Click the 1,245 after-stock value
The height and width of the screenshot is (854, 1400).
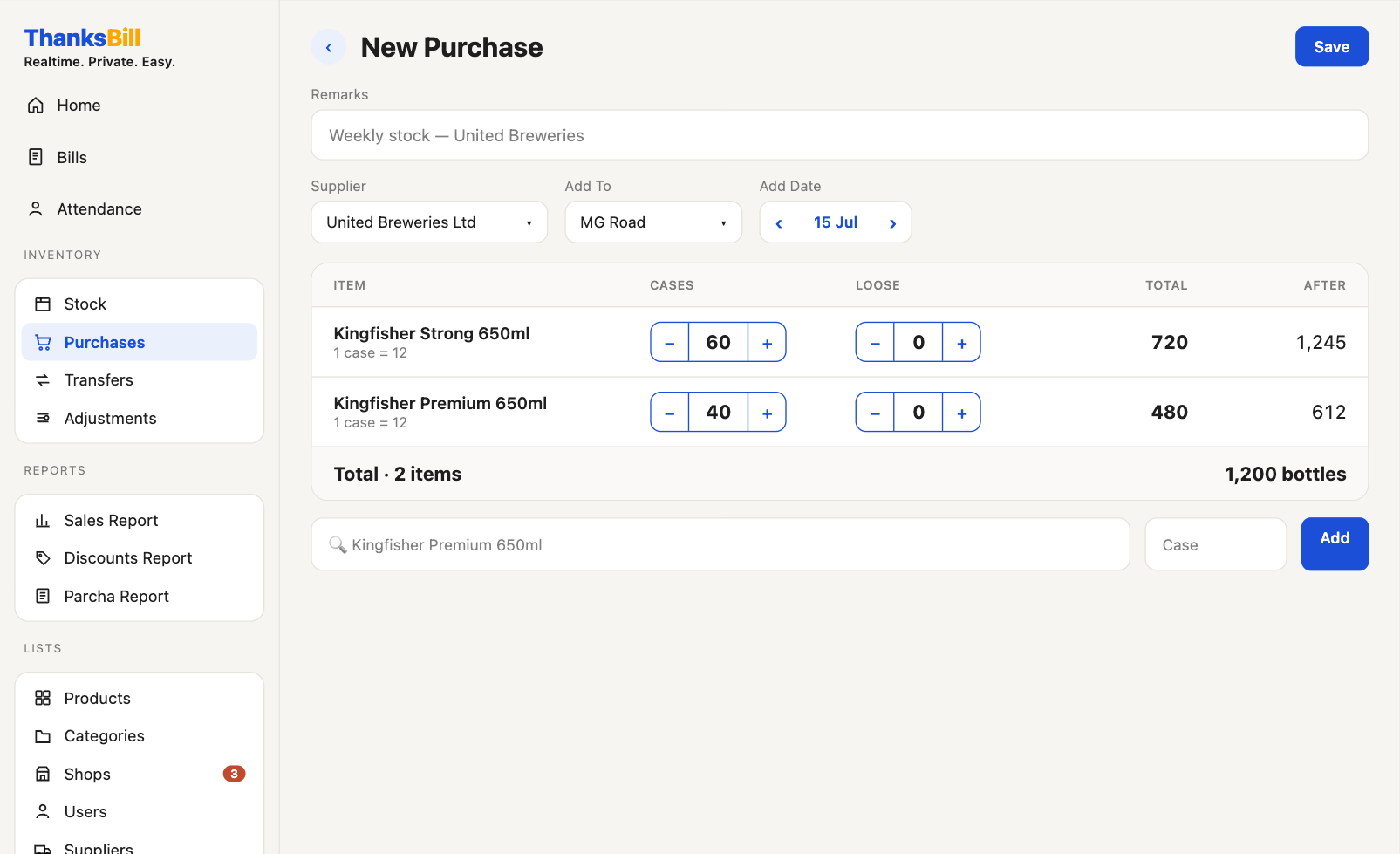click(x=1321, y=343)
